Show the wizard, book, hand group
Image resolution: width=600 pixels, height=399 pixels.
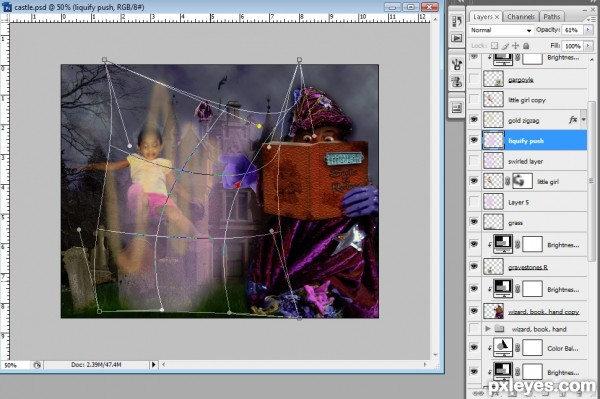474,328
